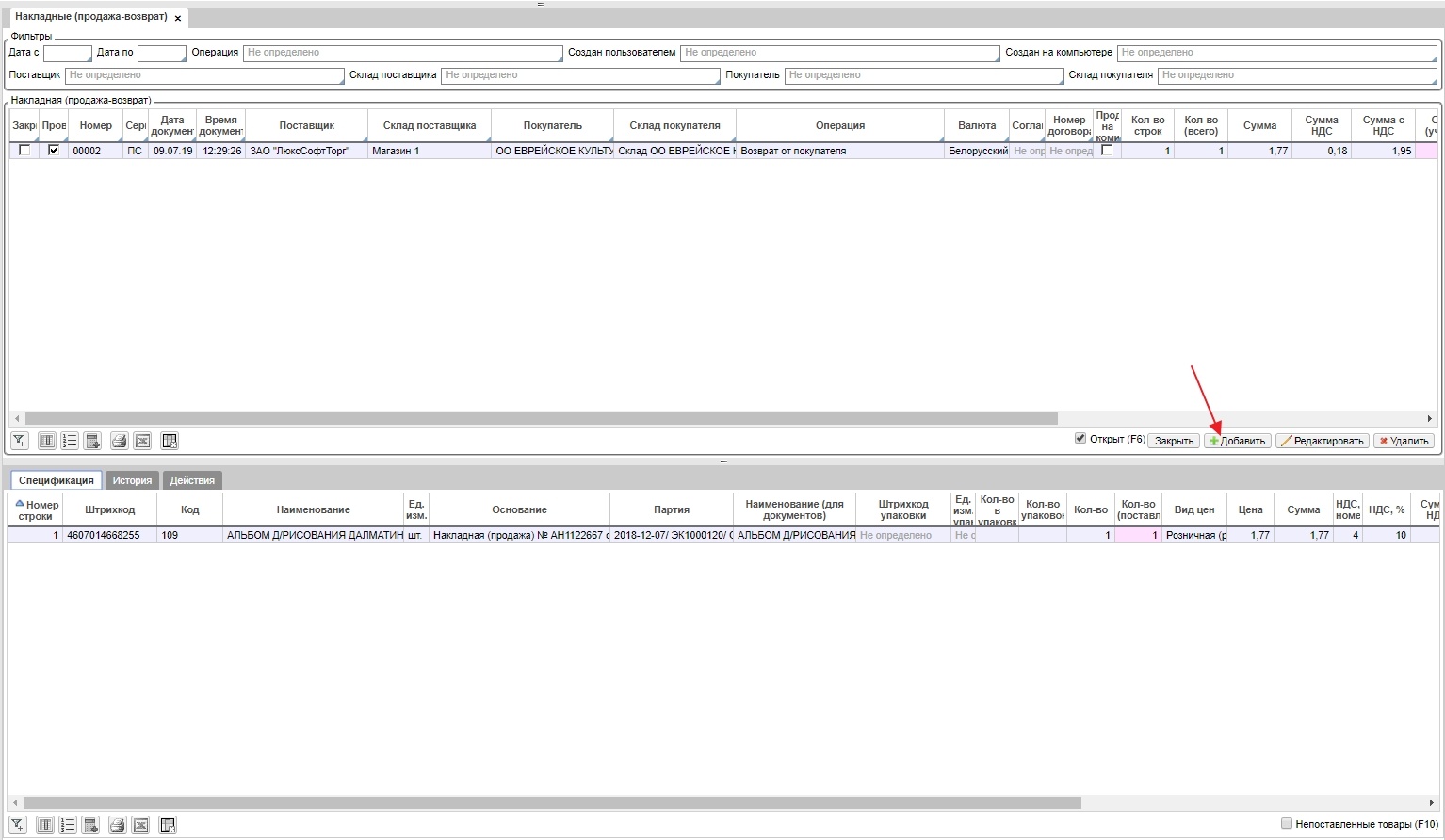
Task: Click the invoices table horizontal scrollbar
Action: point(541,418)
